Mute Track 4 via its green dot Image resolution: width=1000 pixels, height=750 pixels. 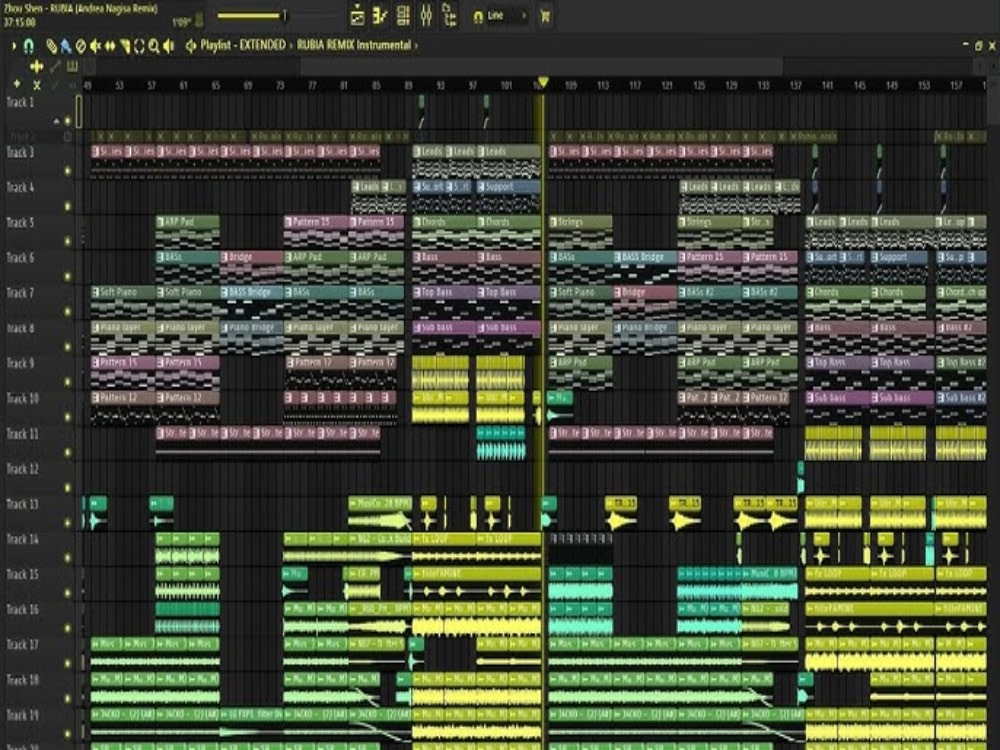68,206
